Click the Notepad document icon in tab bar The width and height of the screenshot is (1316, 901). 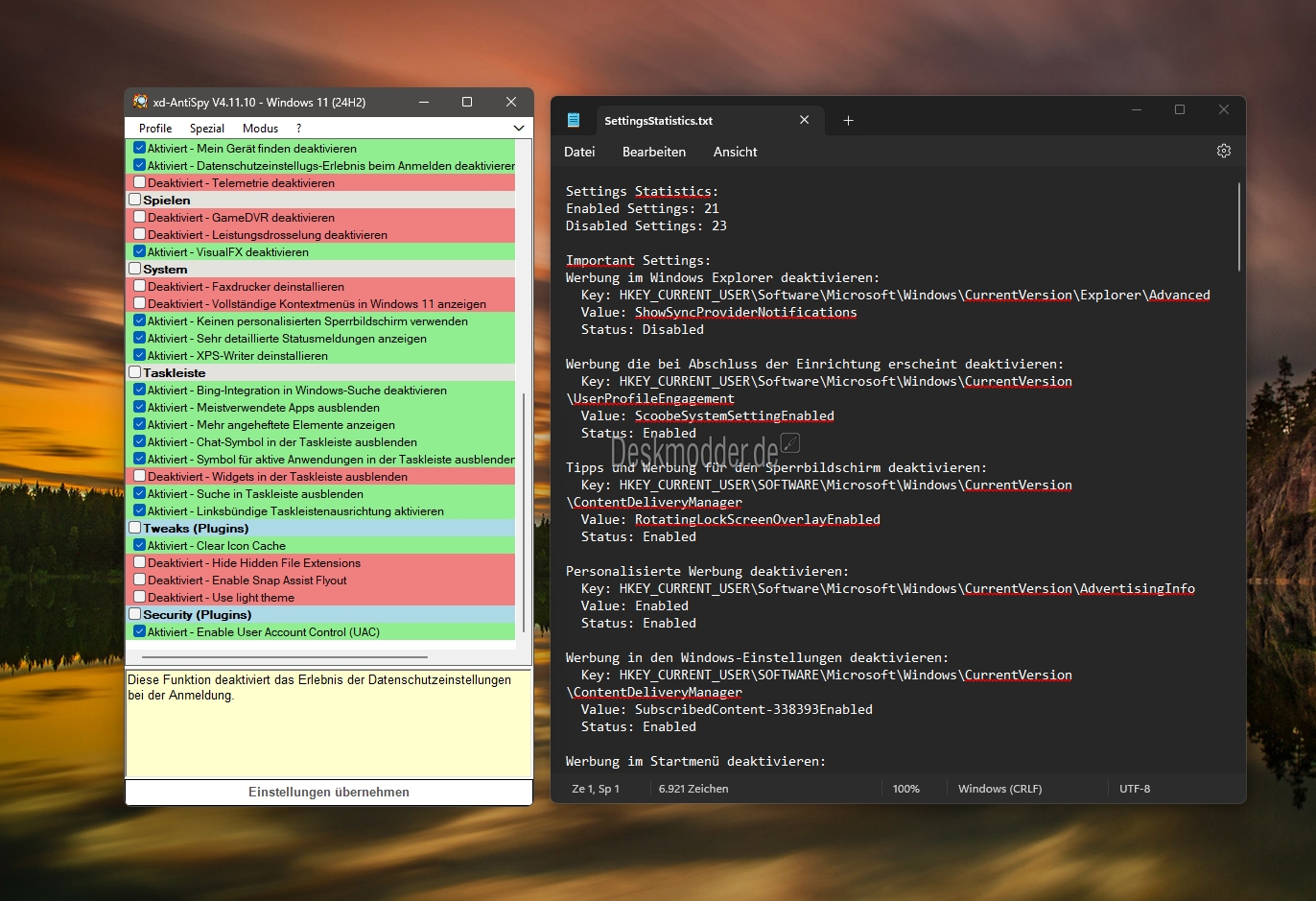(574, 120)
